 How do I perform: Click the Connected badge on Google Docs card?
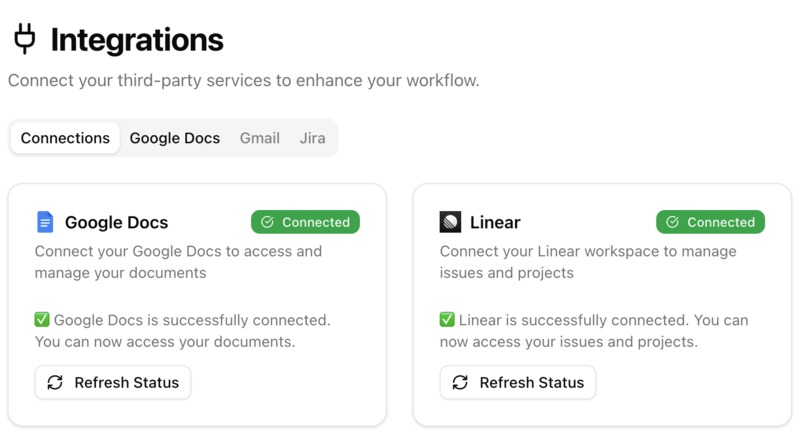(305, 222)
